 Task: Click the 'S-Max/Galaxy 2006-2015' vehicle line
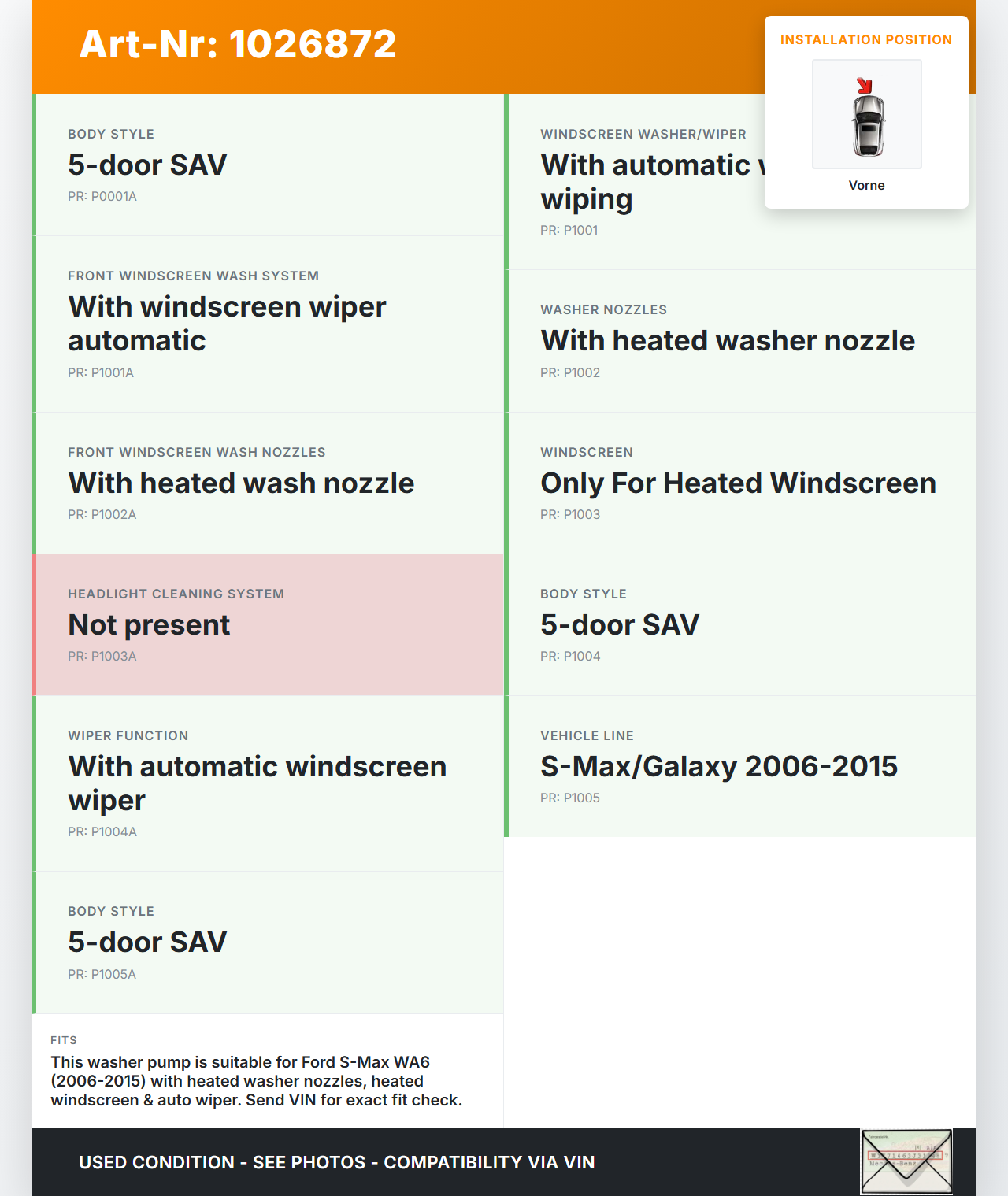point(718,766)
